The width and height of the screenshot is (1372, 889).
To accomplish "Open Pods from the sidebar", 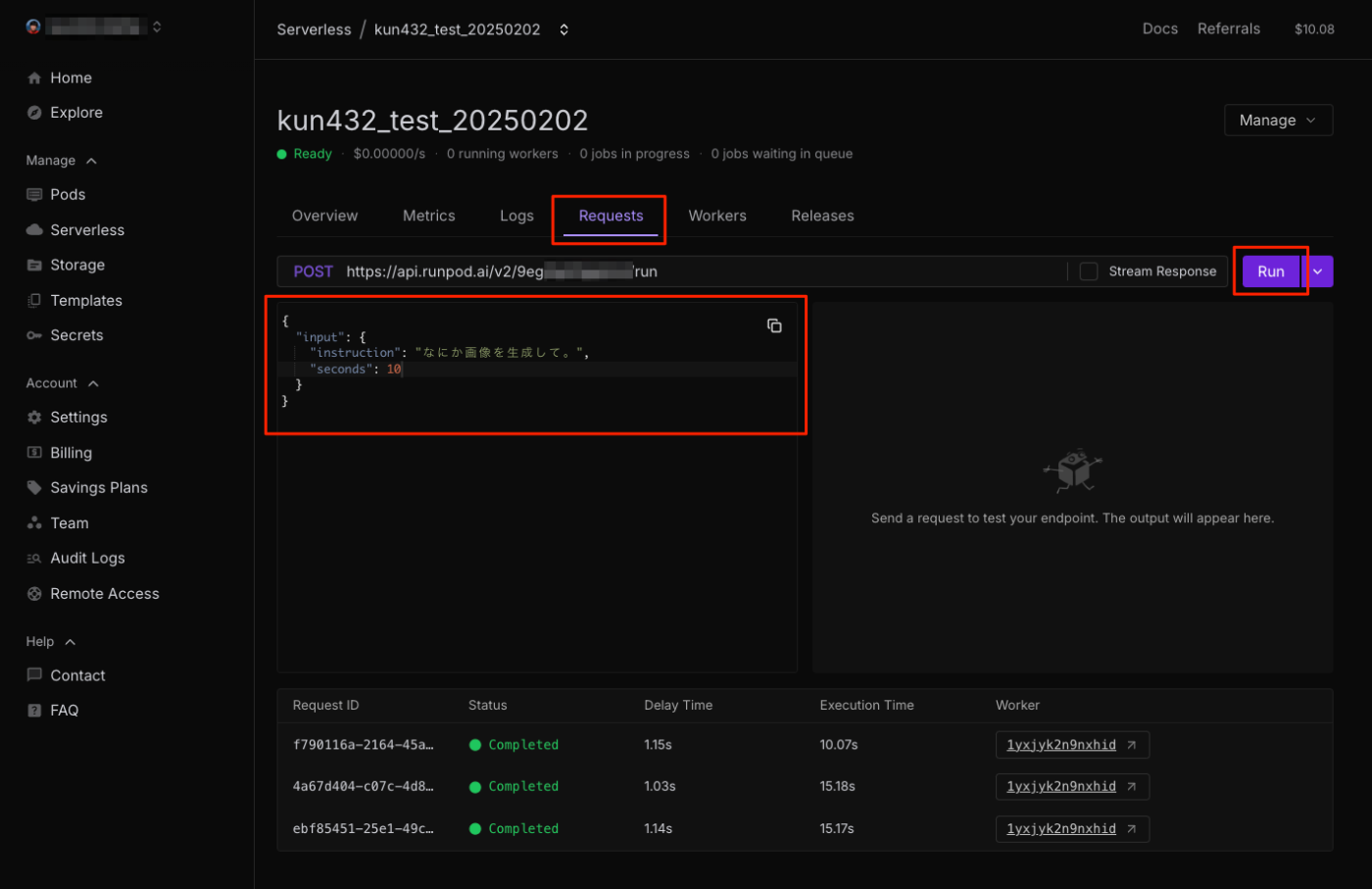I will (x=68, y=195).
